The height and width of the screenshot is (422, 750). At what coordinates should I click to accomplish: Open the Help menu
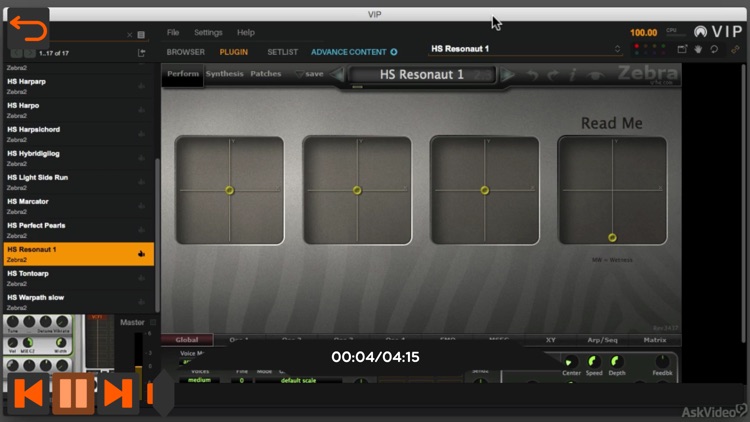246,33
